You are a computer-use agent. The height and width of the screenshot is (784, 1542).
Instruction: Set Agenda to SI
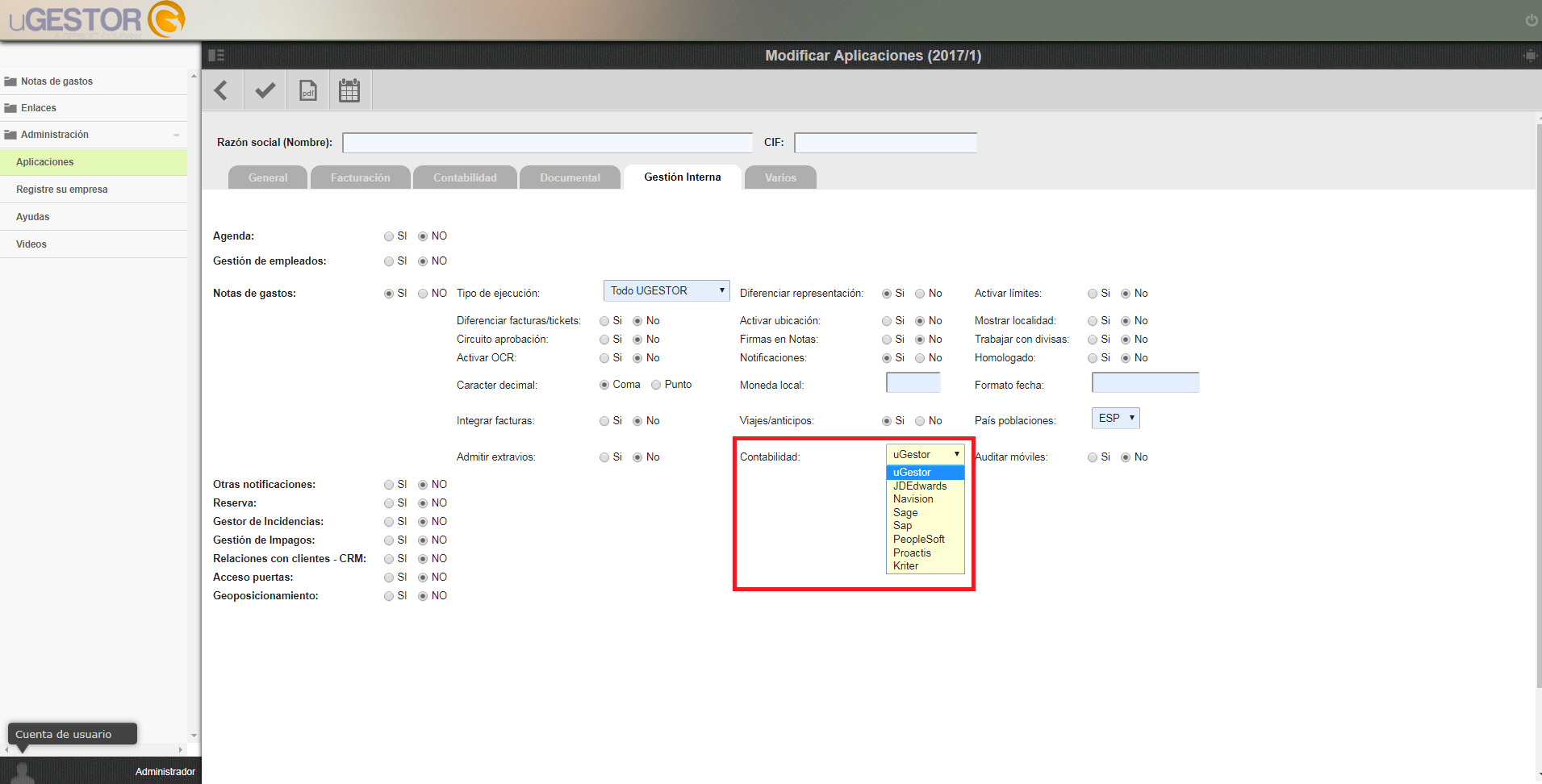point(389,236)
